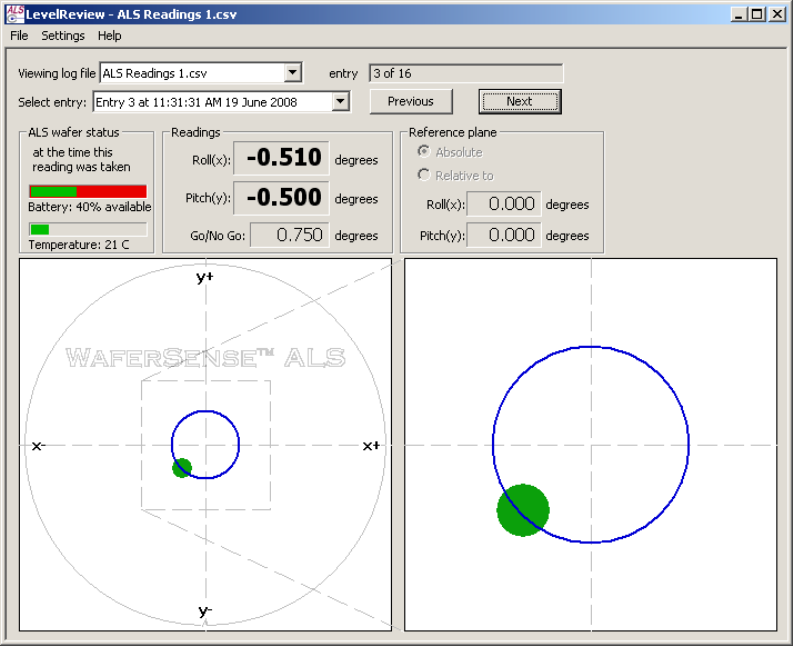The image size is (793, 646).
Task: Click the battery level progress bar
Action: coord(88,191)
